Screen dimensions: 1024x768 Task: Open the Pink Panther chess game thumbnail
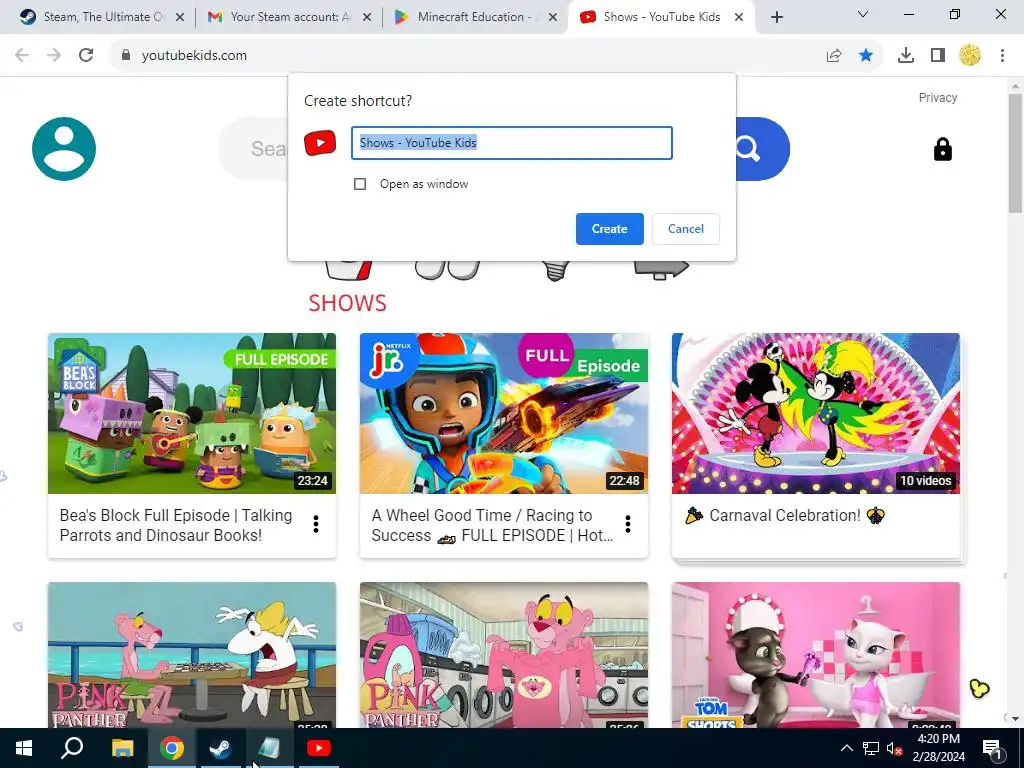pos(192,655)
